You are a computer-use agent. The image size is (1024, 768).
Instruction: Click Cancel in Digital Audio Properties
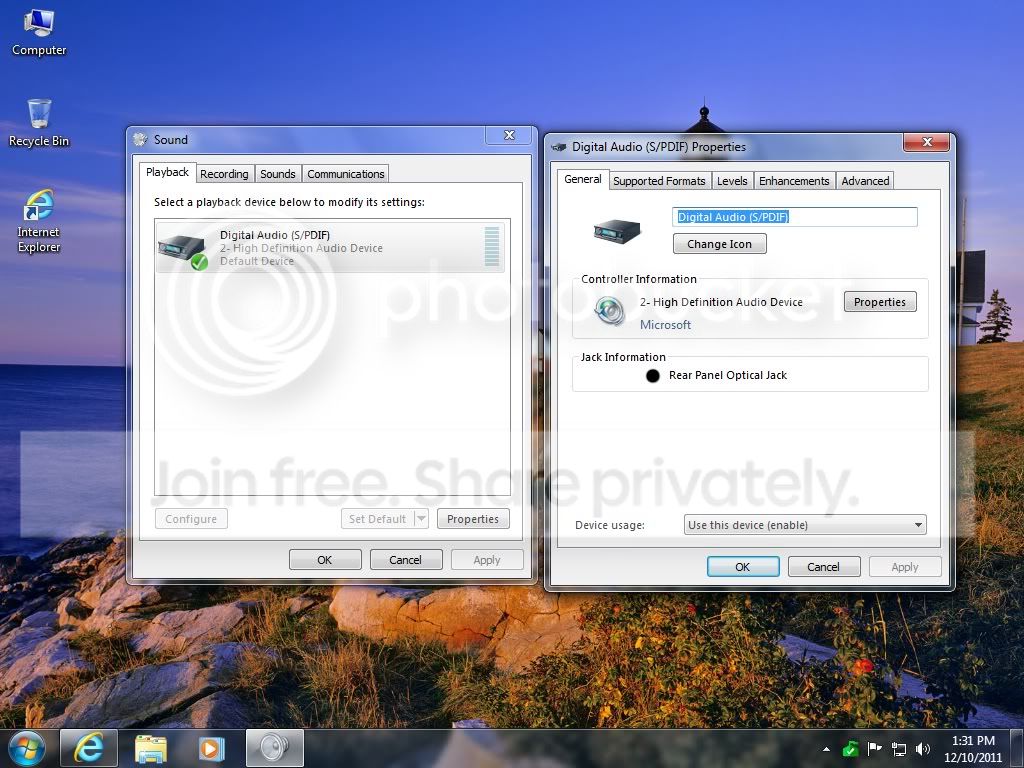(824, 567)
